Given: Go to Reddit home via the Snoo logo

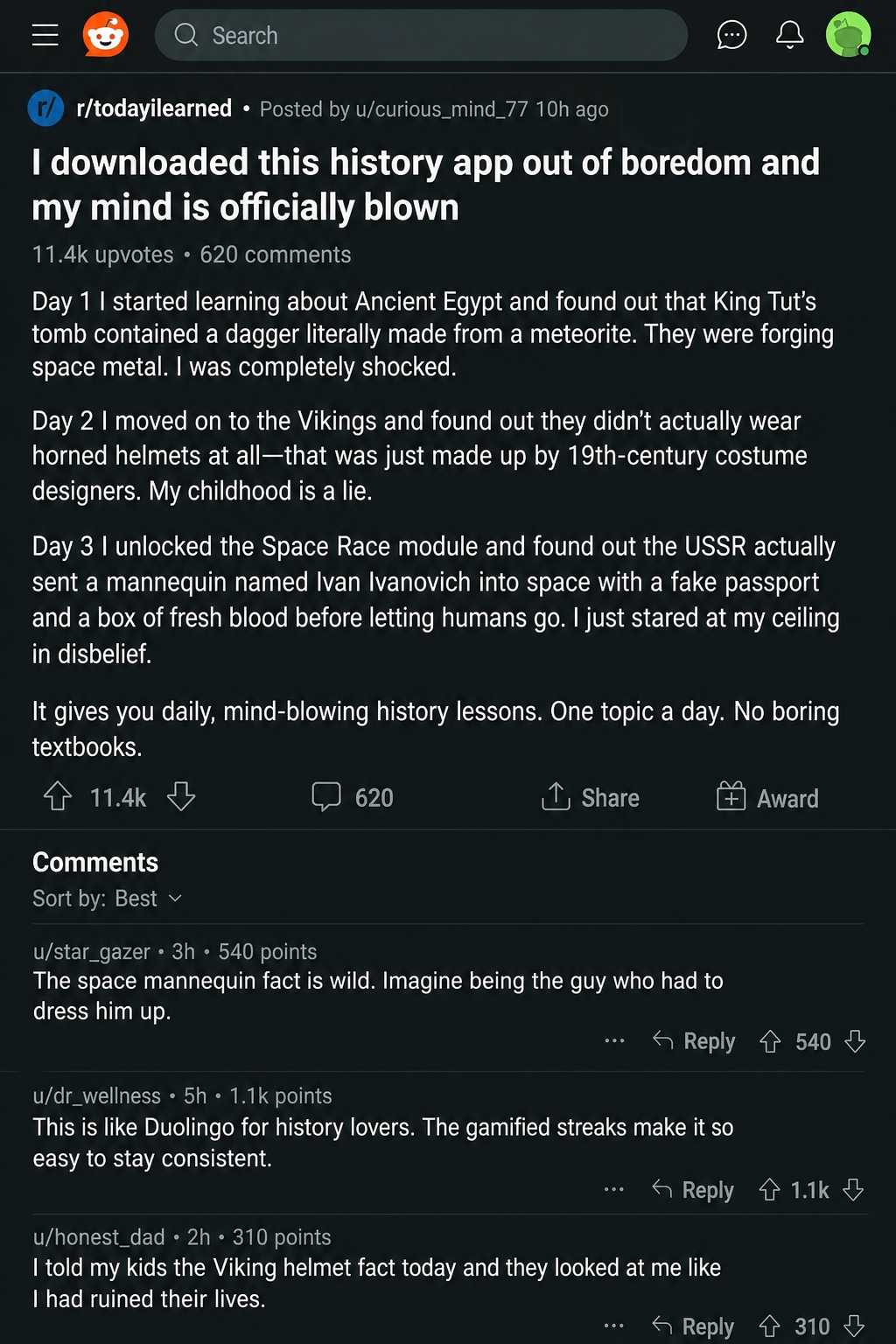Looking at the screenshot, I should pos(106,35).
